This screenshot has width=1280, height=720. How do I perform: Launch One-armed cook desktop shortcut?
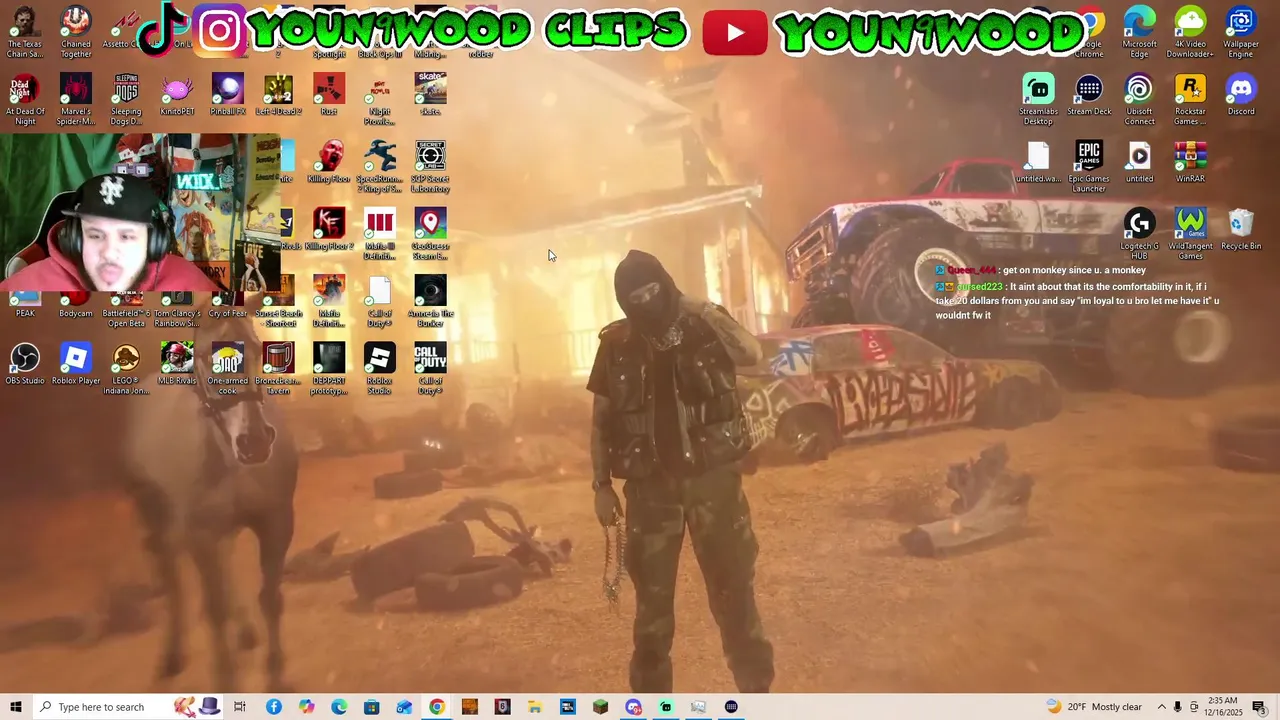(227, 368)
